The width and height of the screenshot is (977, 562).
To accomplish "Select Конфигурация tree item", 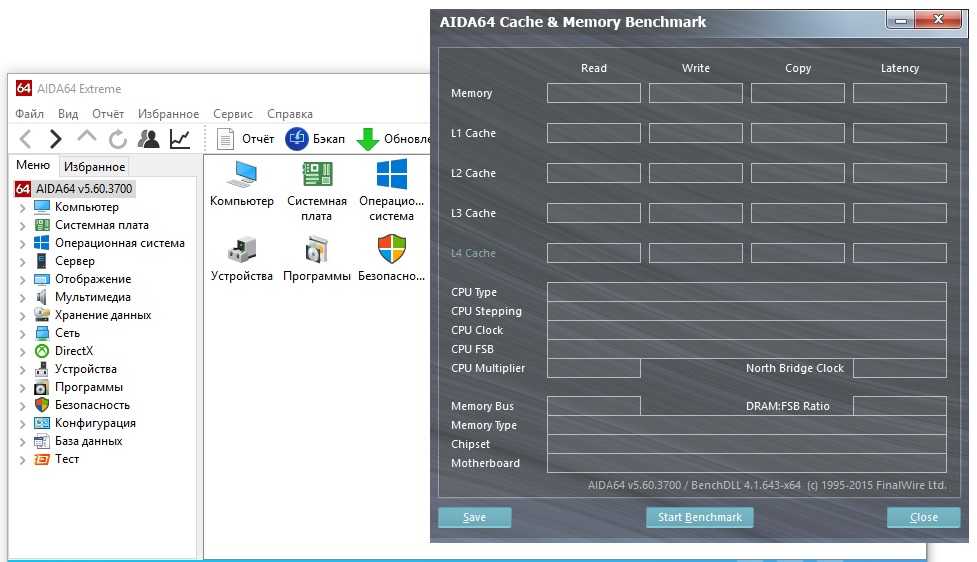I will pyautogui.click(x=95, y=422).
